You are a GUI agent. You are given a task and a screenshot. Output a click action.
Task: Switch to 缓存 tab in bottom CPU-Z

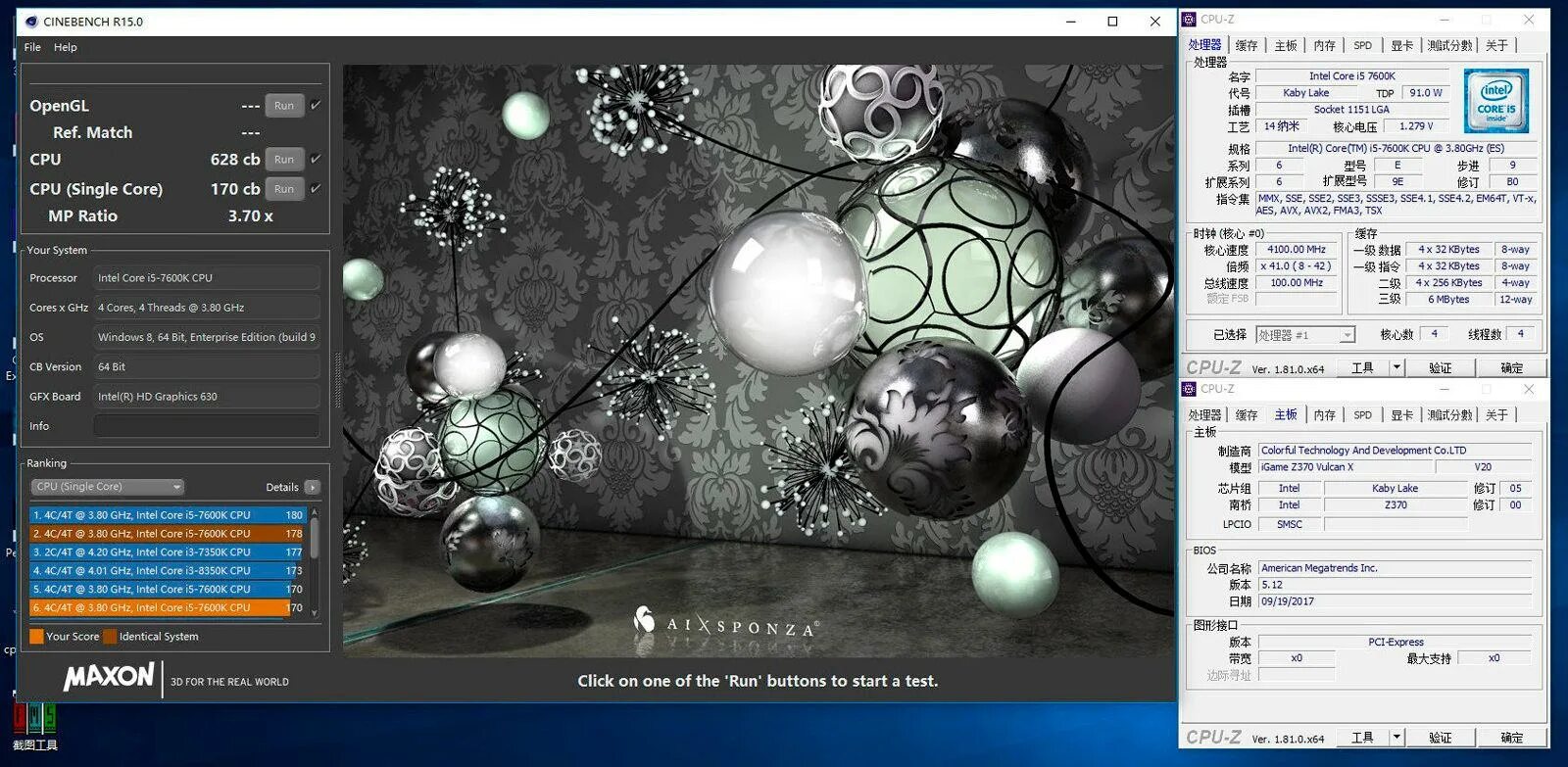[x=1247, y=415]
